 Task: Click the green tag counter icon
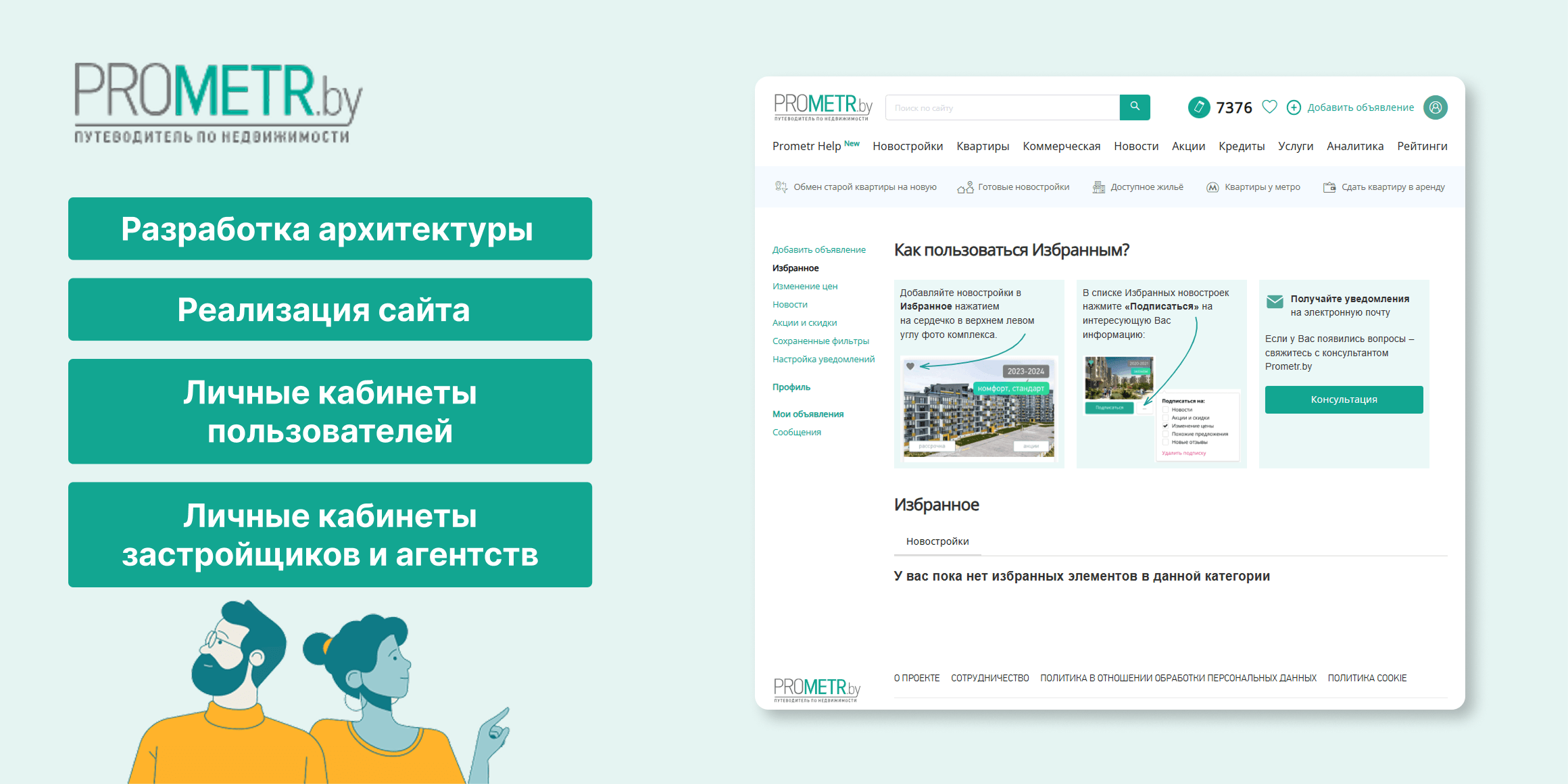(x=1199, y=107)
